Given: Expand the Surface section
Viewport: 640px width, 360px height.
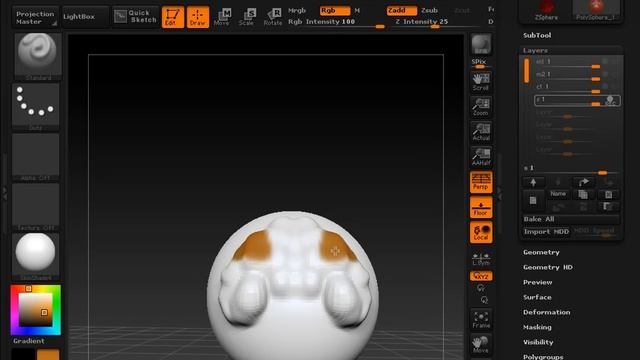Looking at the screenshot, I should coord(537,297).
